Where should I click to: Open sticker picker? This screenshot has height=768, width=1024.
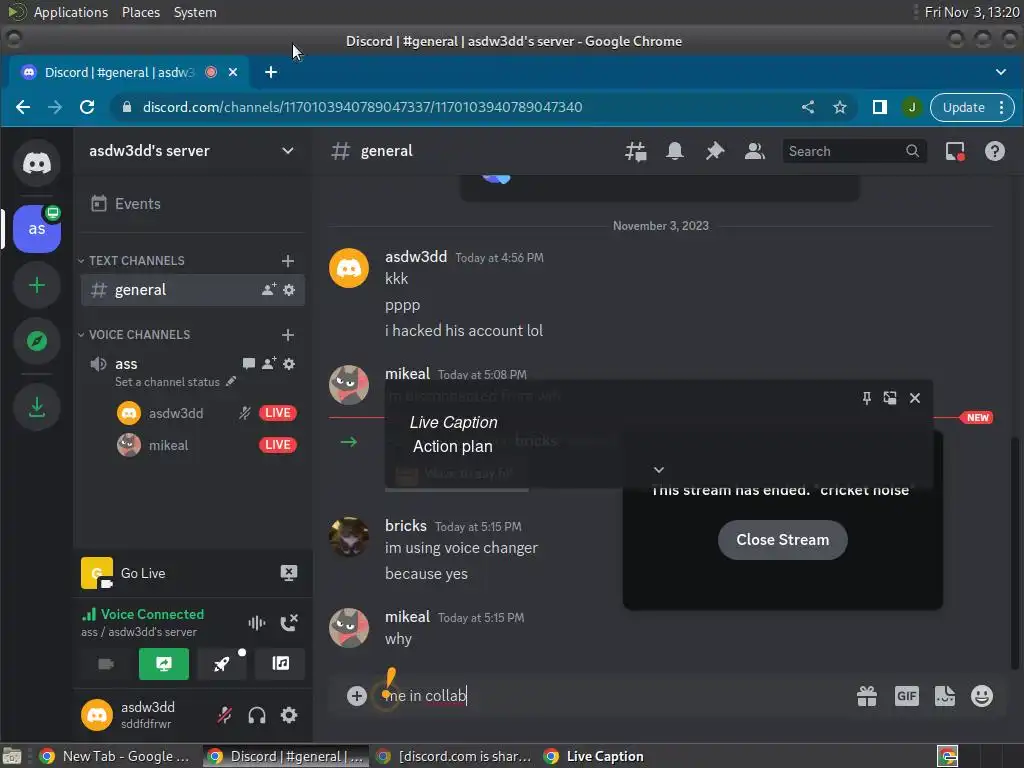pyautogui.click(x=944, y=696)
